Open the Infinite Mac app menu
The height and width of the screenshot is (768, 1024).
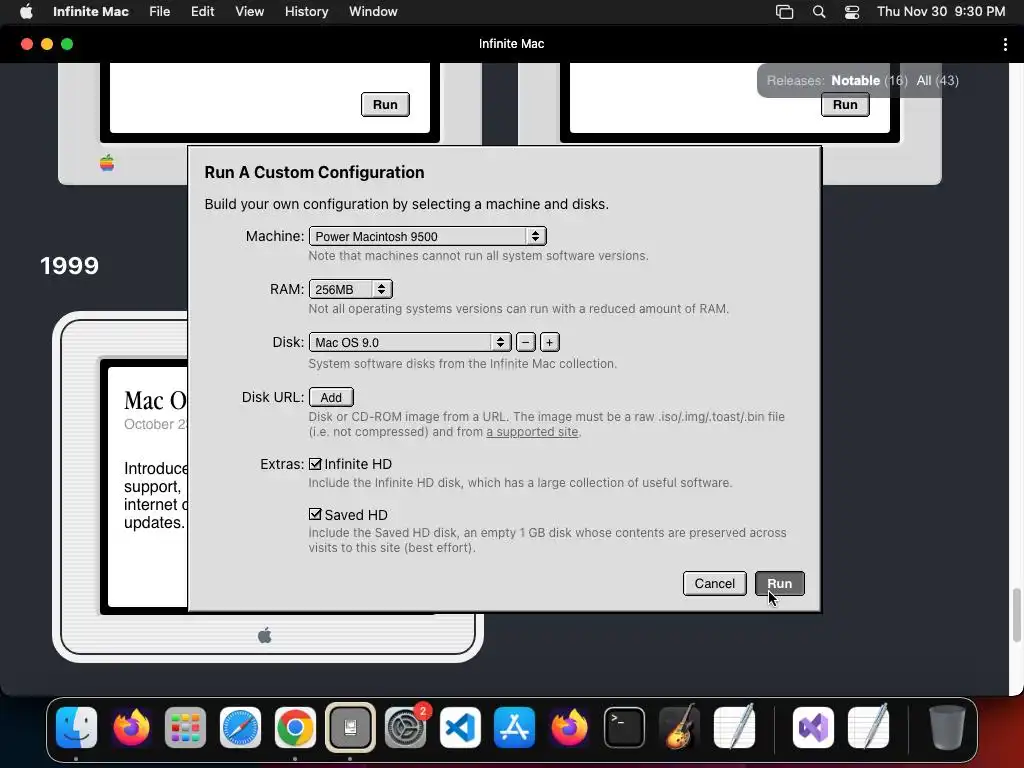[x=91, y=11]
